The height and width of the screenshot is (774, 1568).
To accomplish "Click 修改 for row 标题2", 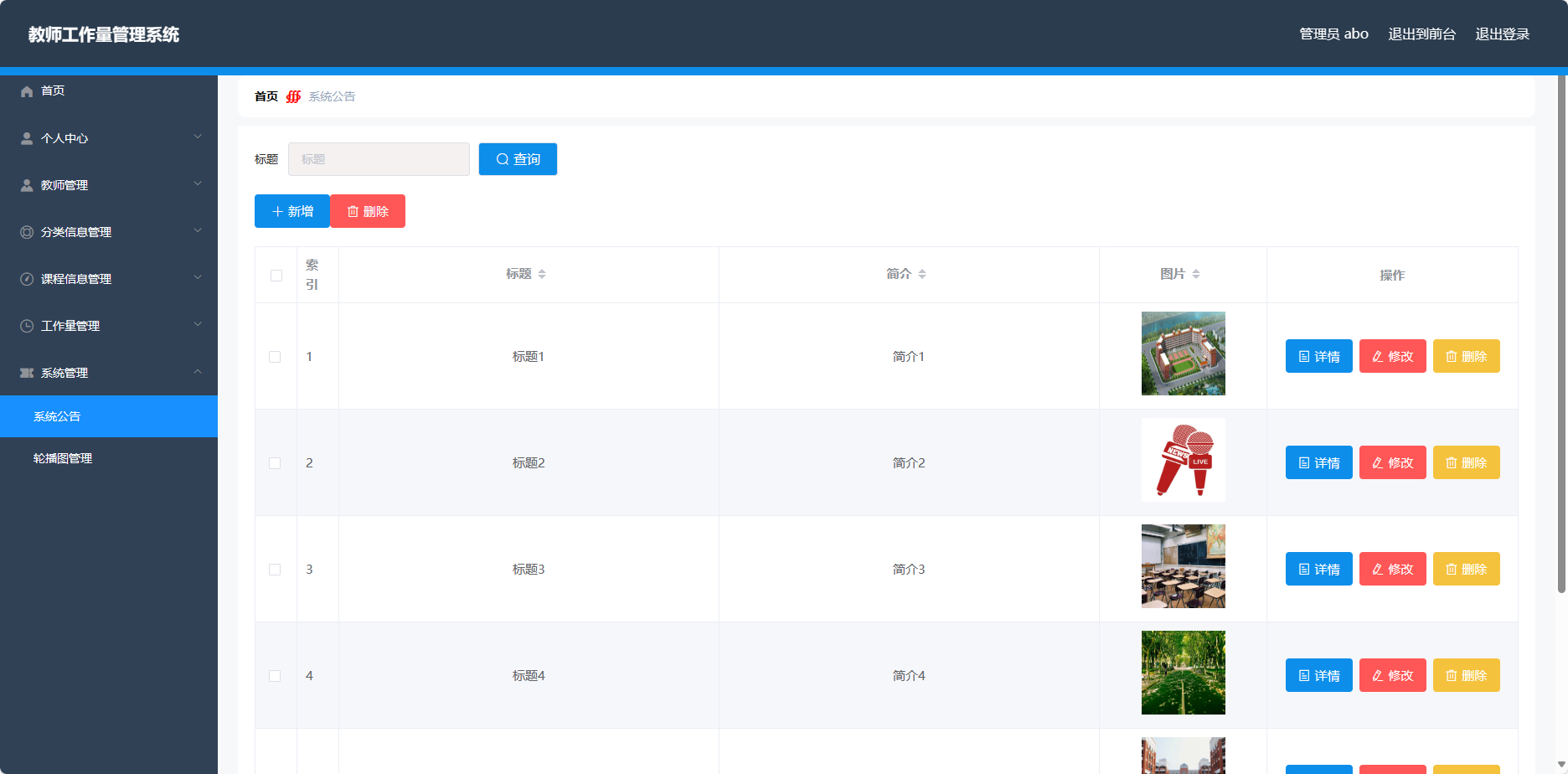I will pos(1392,462).
